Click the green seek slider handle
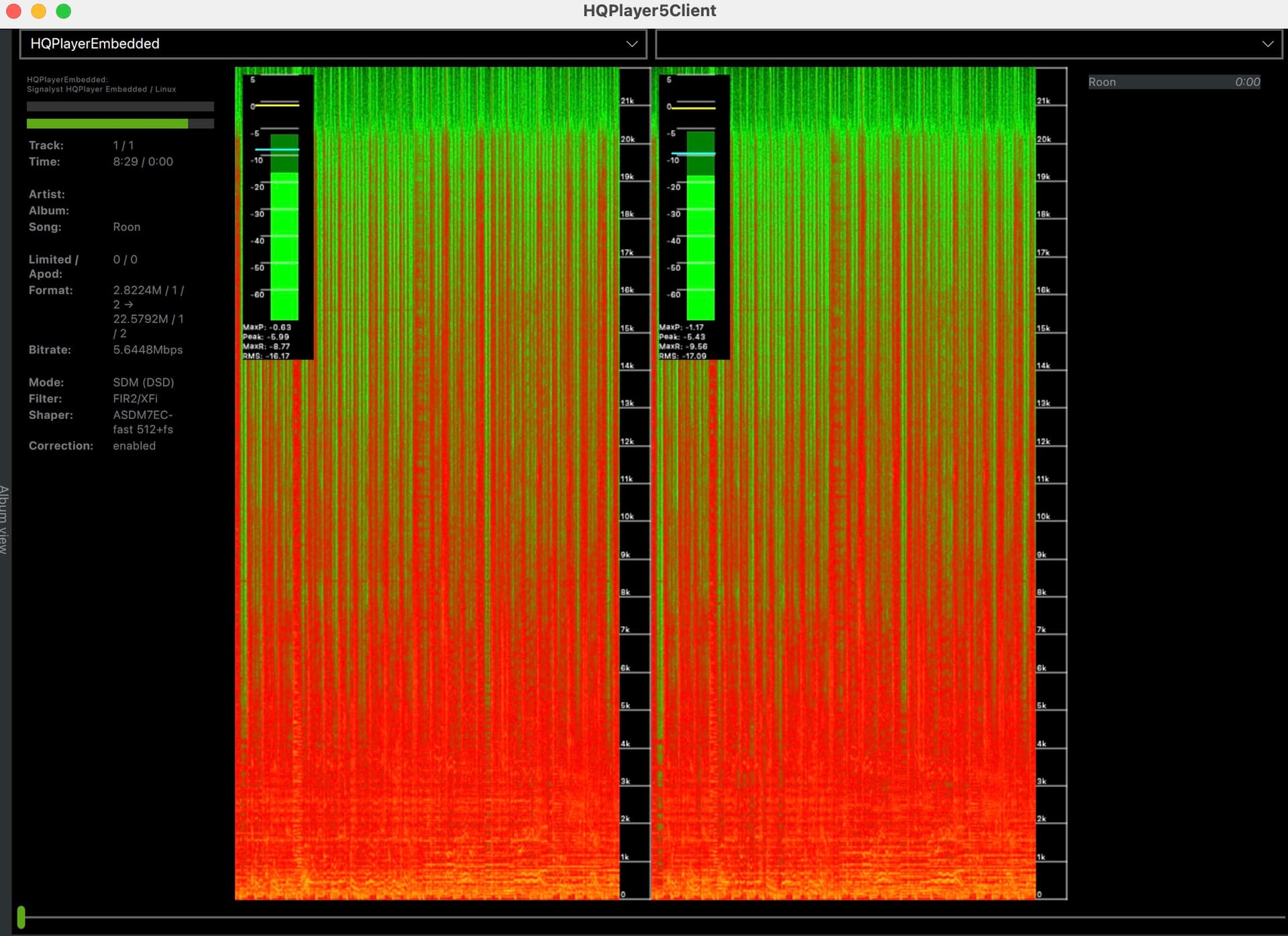The height and width of the screenshot is (936, 1288). [21, 917]
